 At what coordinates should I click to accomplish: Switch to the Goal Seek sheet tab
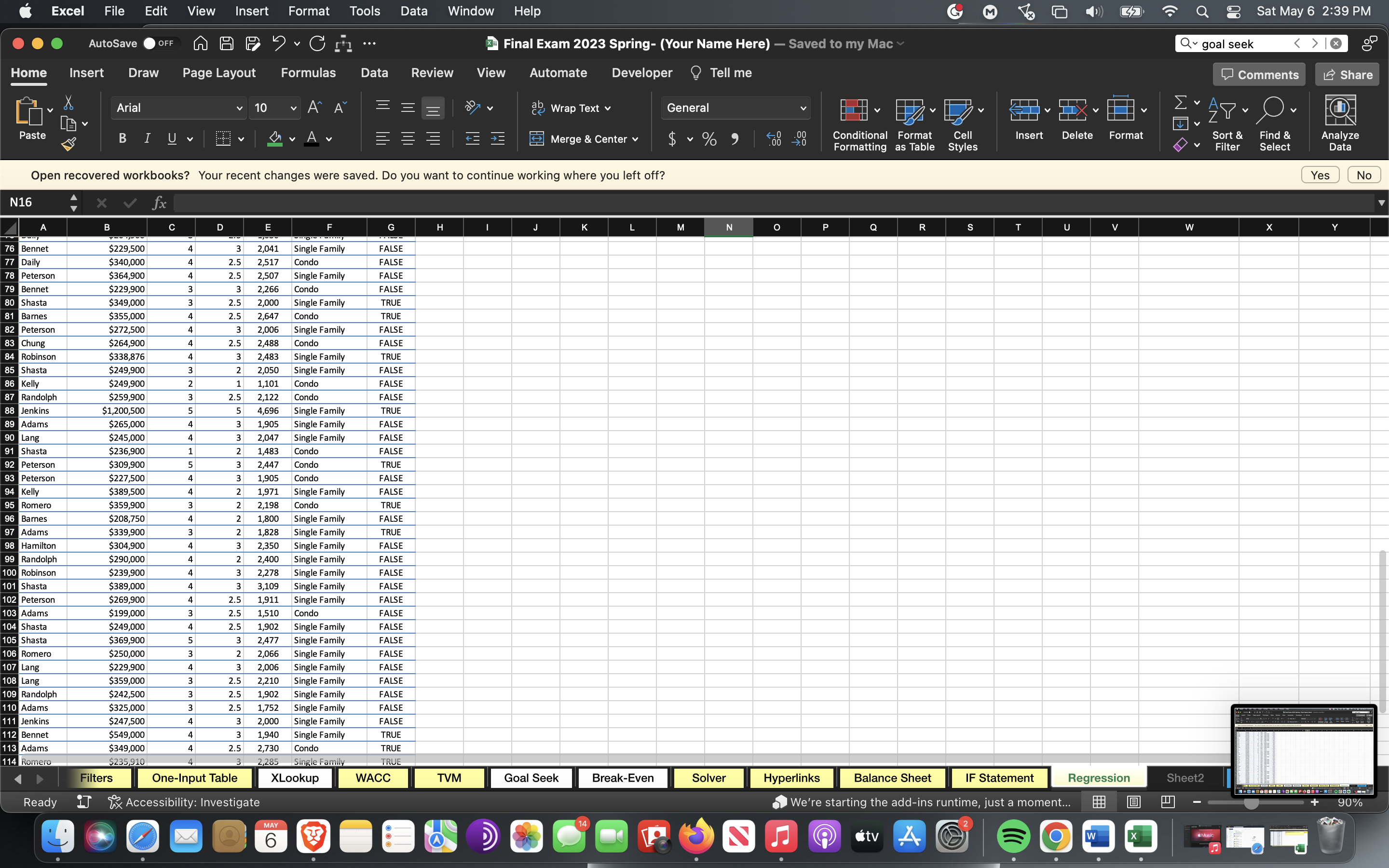click(x=531, y=778)
